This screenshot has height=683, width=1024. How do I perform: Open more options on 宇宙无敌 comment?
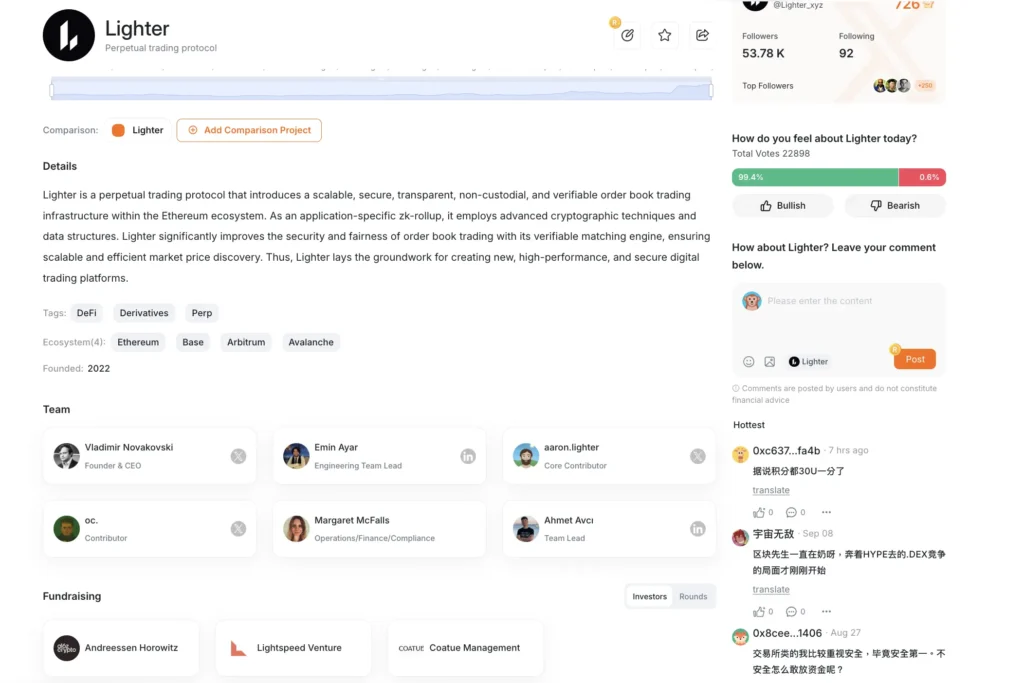826,612
